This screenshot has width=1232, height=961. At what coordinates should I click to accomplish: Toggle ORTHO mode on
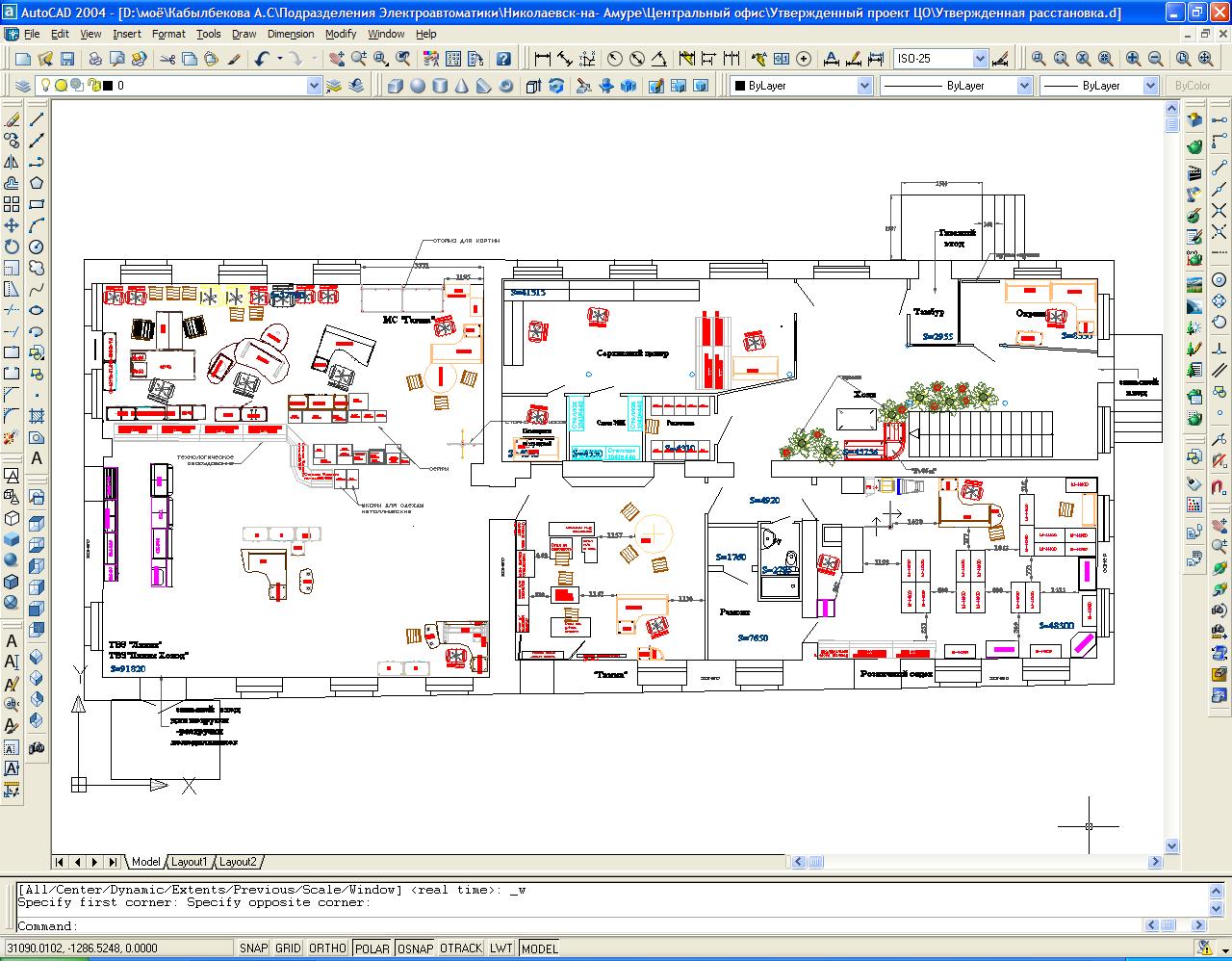(x=327, y=948)
